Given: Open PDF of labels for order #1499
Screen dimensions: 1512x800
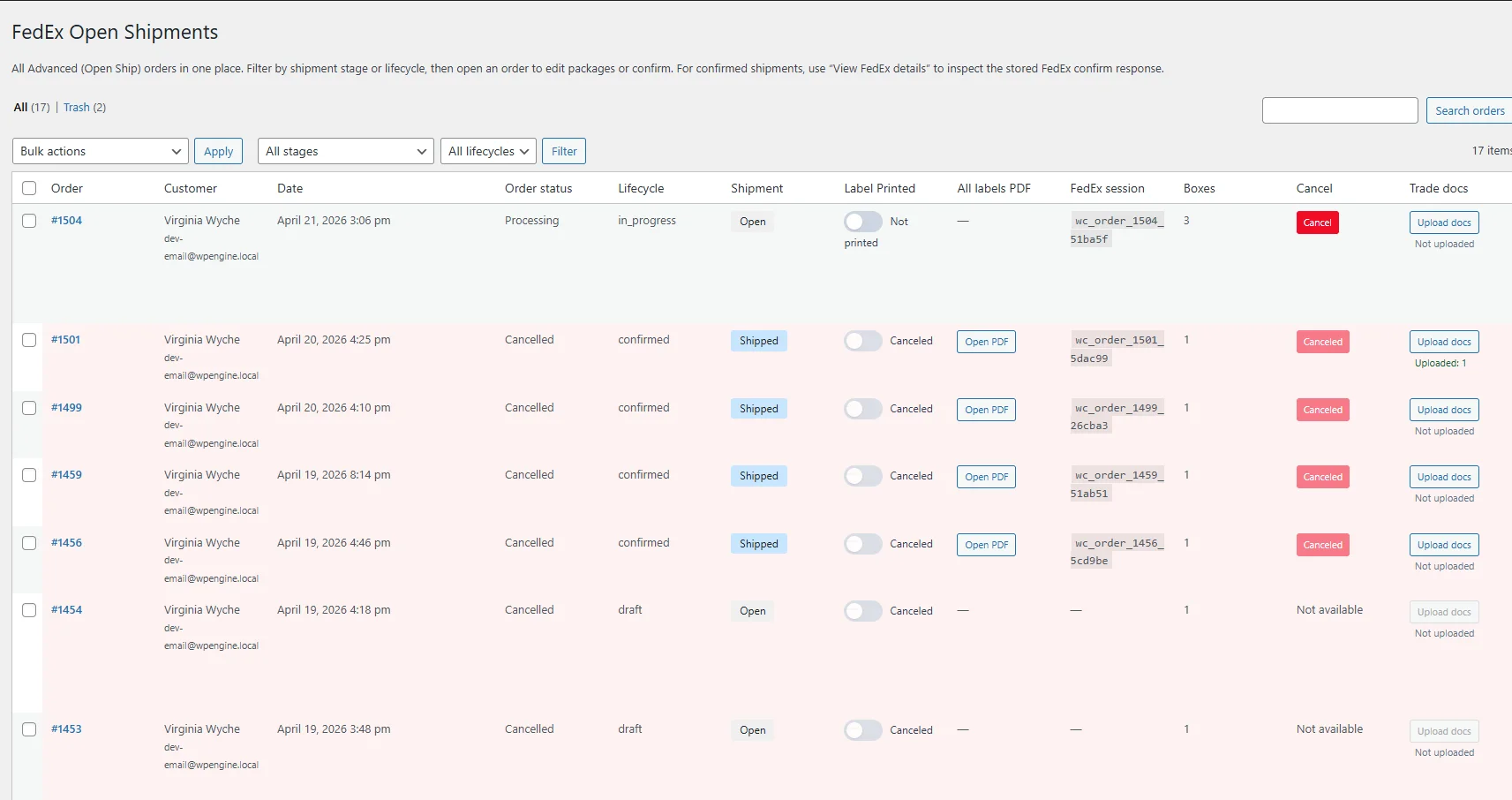Looking at the screenshot, I should click(x=986, y=410).
